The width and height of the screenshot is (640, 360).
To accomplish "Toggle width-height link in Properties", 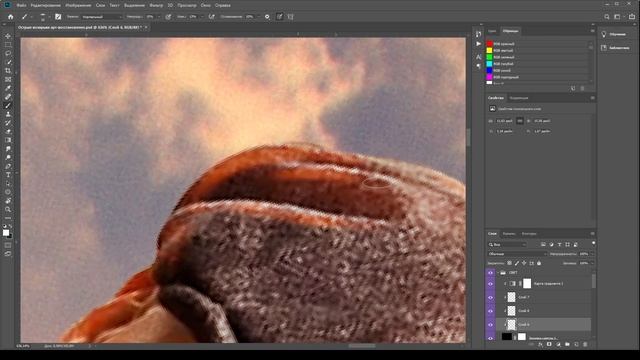I will pos(520,121).
